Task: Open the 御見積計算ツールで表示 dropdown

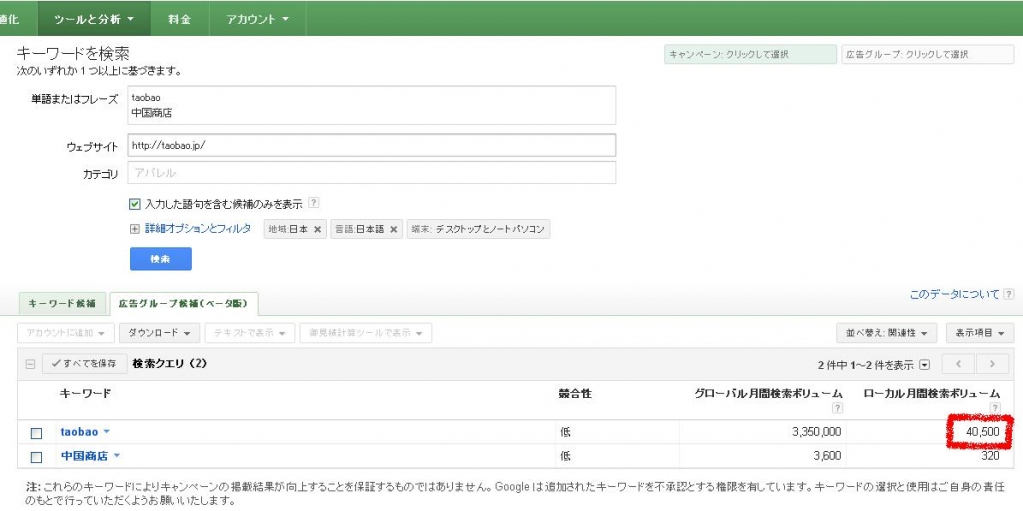Action: coord(365,333)
